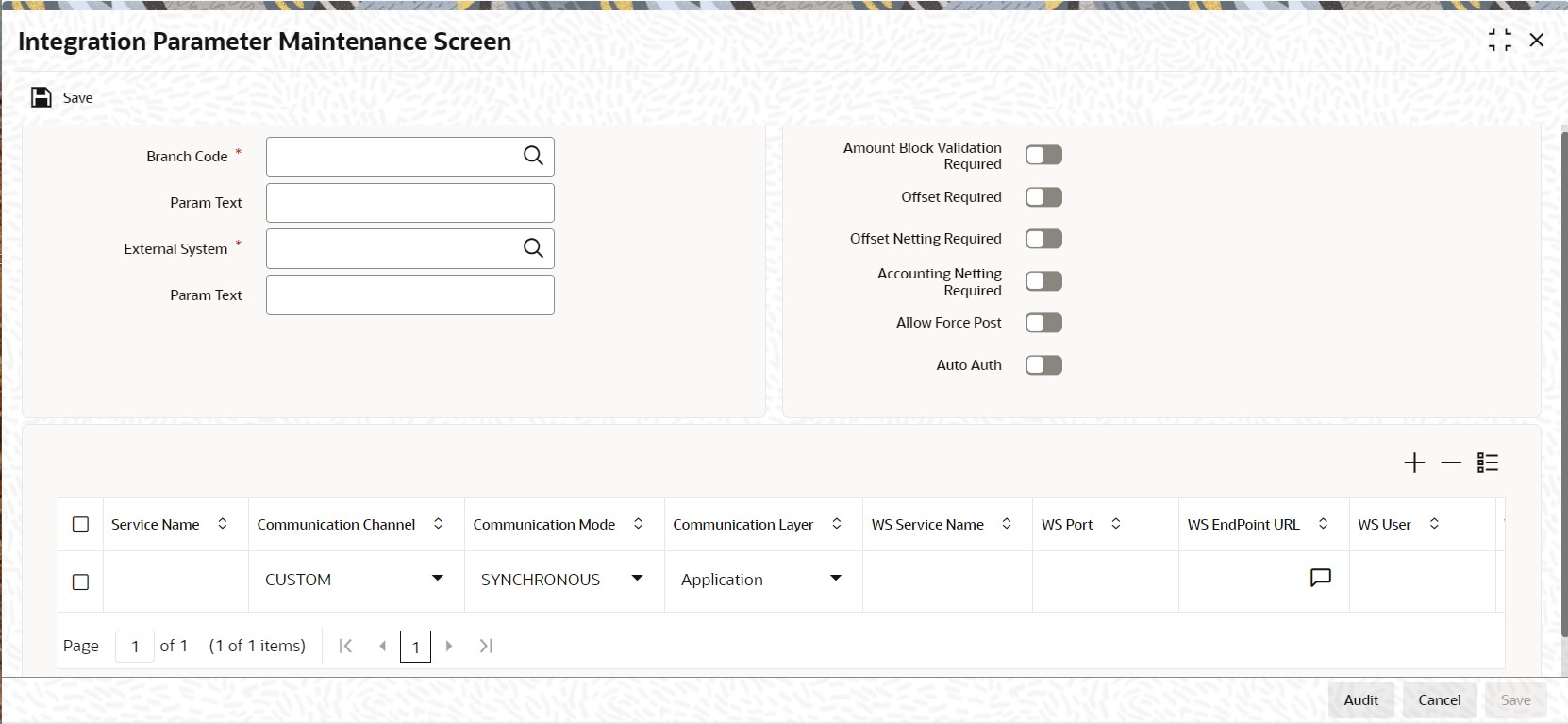Screen dimensions: 1568x724
Task: Sort by WS Port column
Action: pyautogui.click(x=1116, y=524)
